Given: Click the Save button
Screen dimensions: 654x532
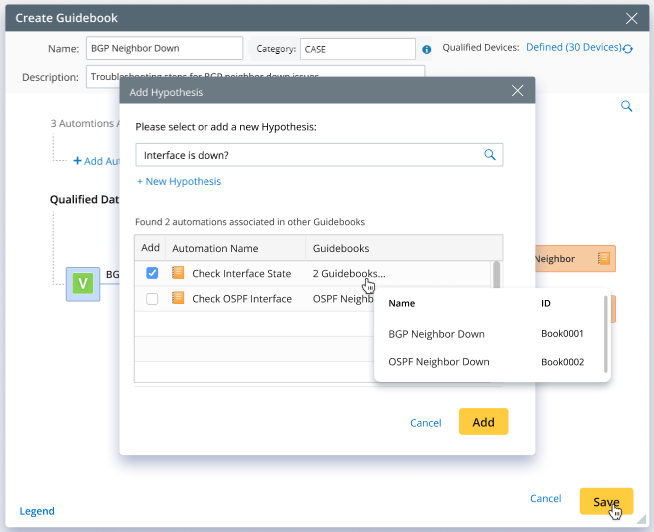Looking at the screenshot, I should pos(606,500).
